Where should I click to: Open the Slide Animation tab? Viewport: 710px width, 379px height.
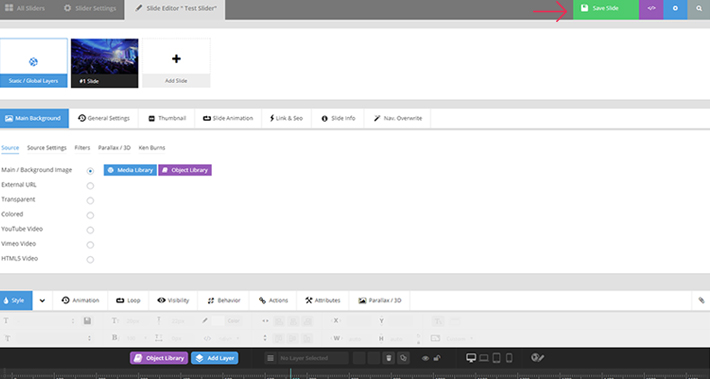coord(228,118)
